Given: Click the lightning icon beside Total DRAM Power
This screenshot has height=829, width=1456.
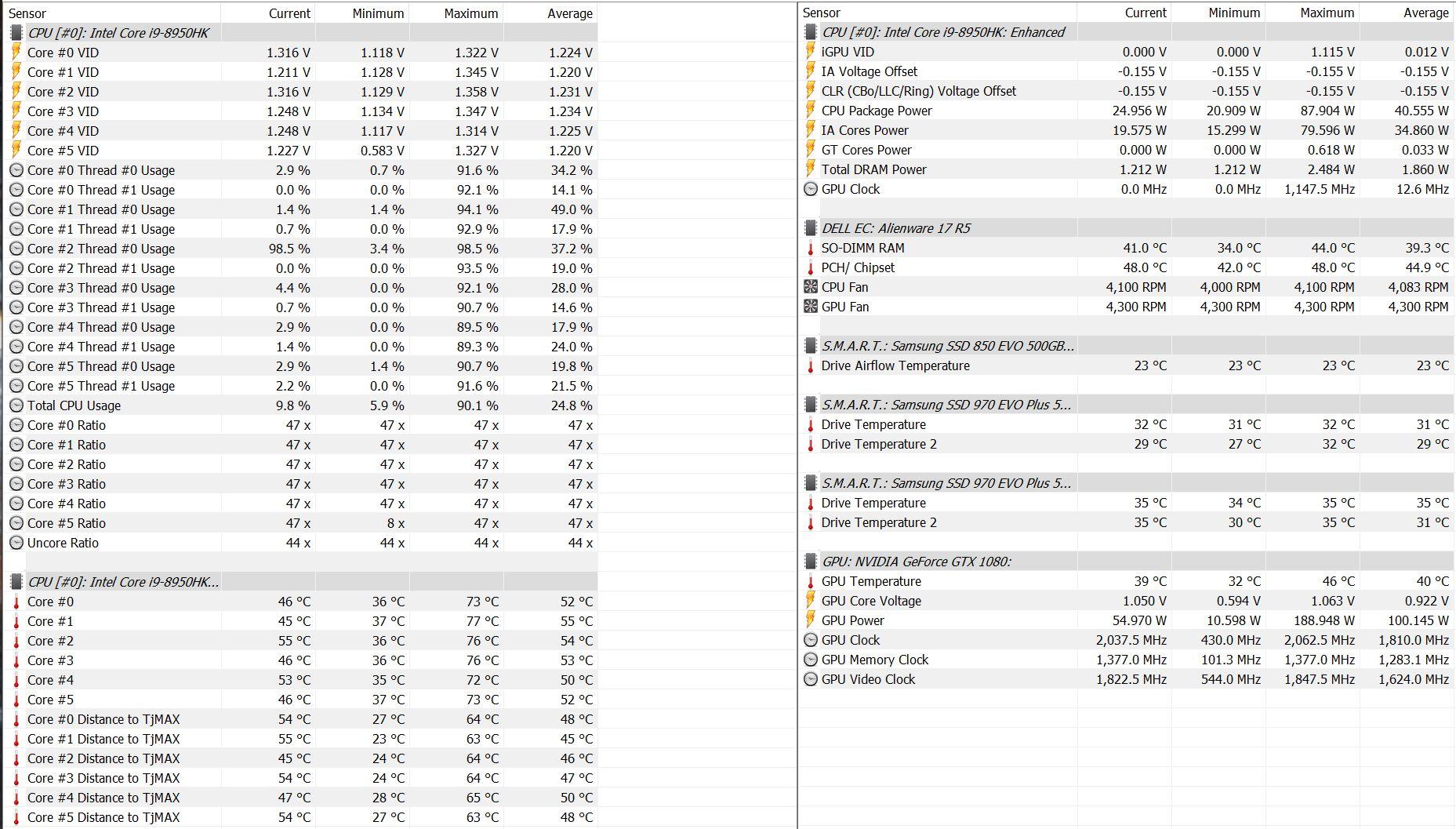Looking at the screenshot, I should [x=811, y=169].
